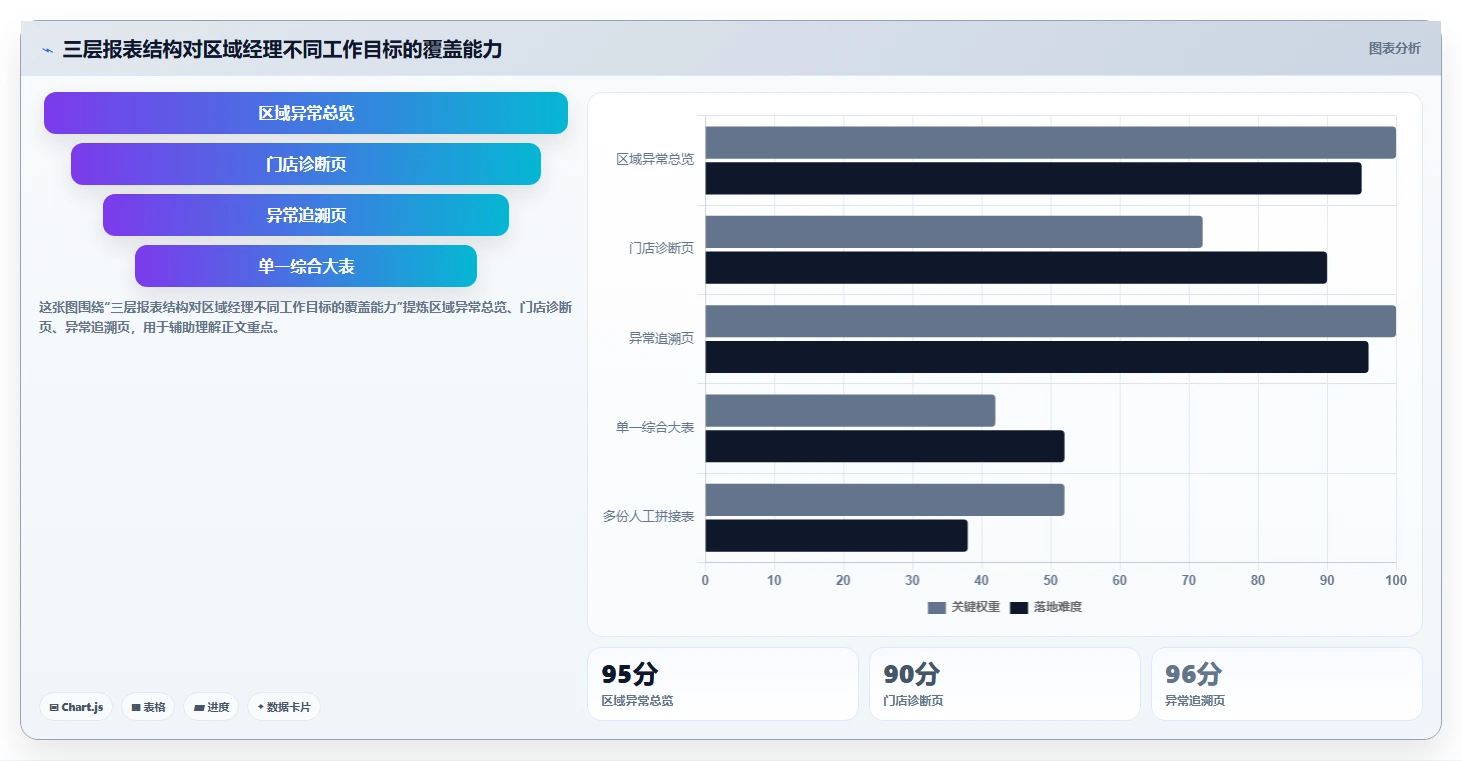Select the 门店诊断页 funnel layer
Image resolution: width=1462 pixels, height=761 pixels.
tap(306, 164)
